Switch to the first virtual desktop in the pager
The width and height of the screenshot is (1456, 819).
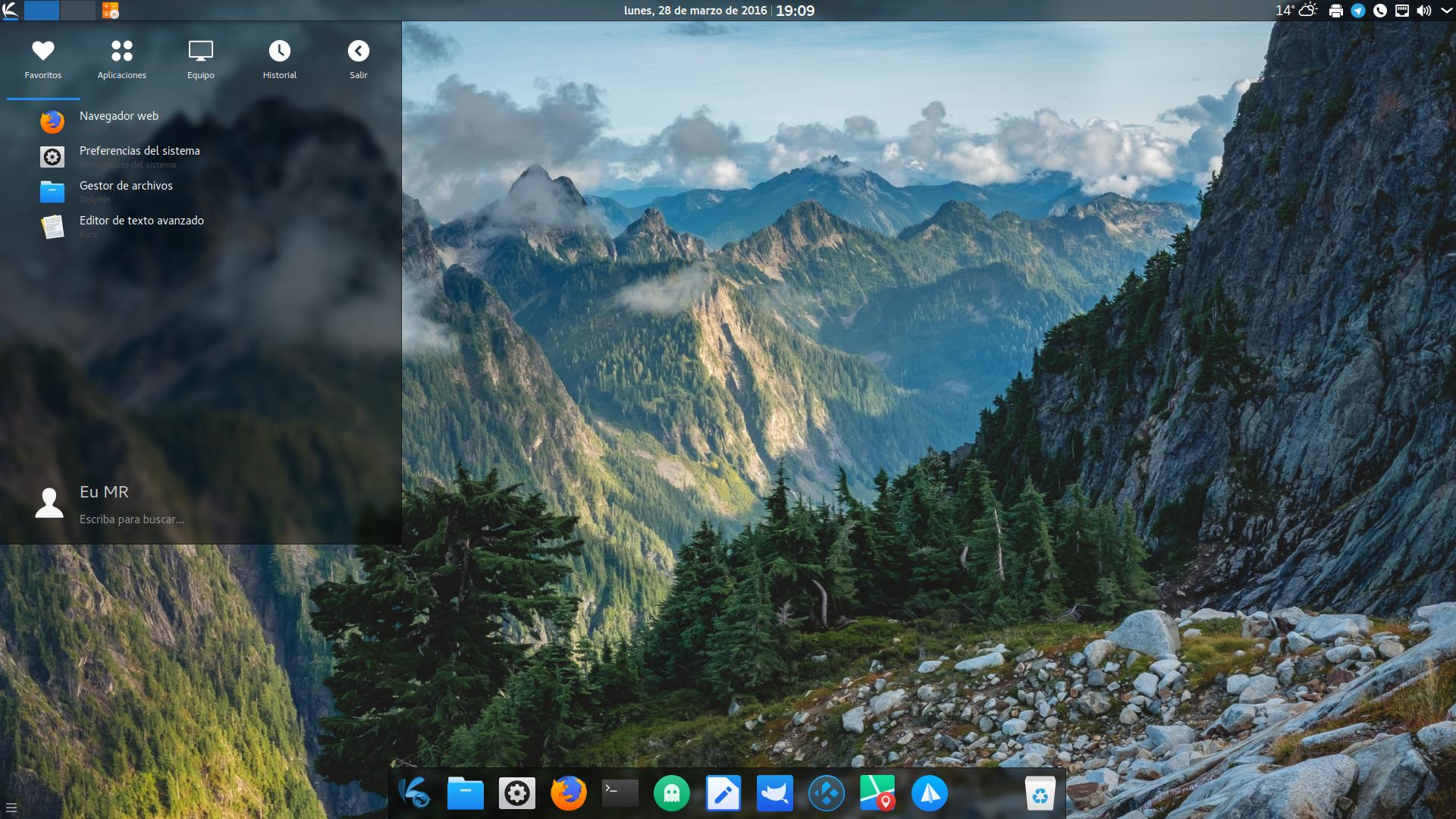pos(42,11)
